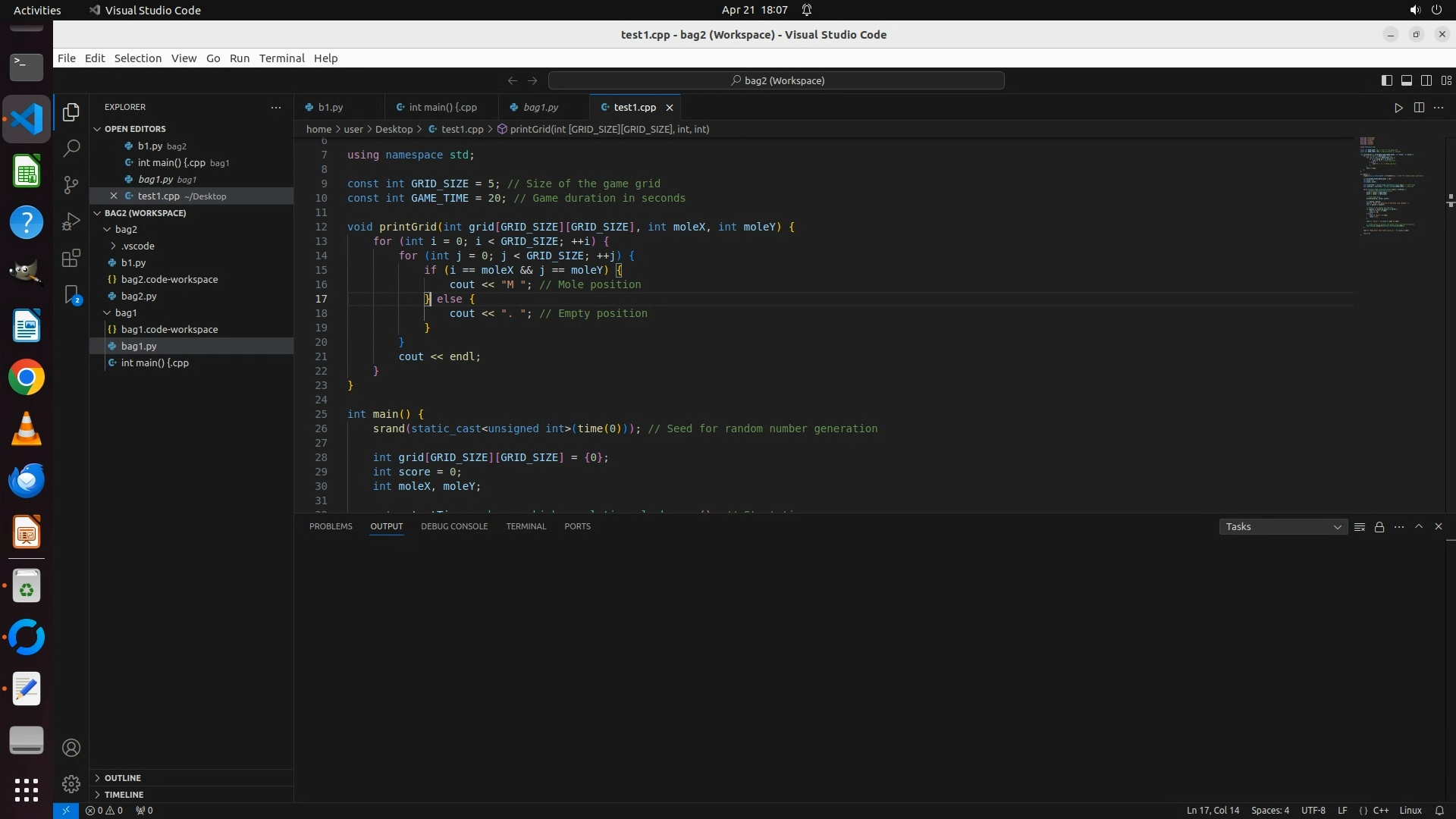Toggle the bottom panel layout button
The image size is (1456, 819).
[x=1407, y=80]
